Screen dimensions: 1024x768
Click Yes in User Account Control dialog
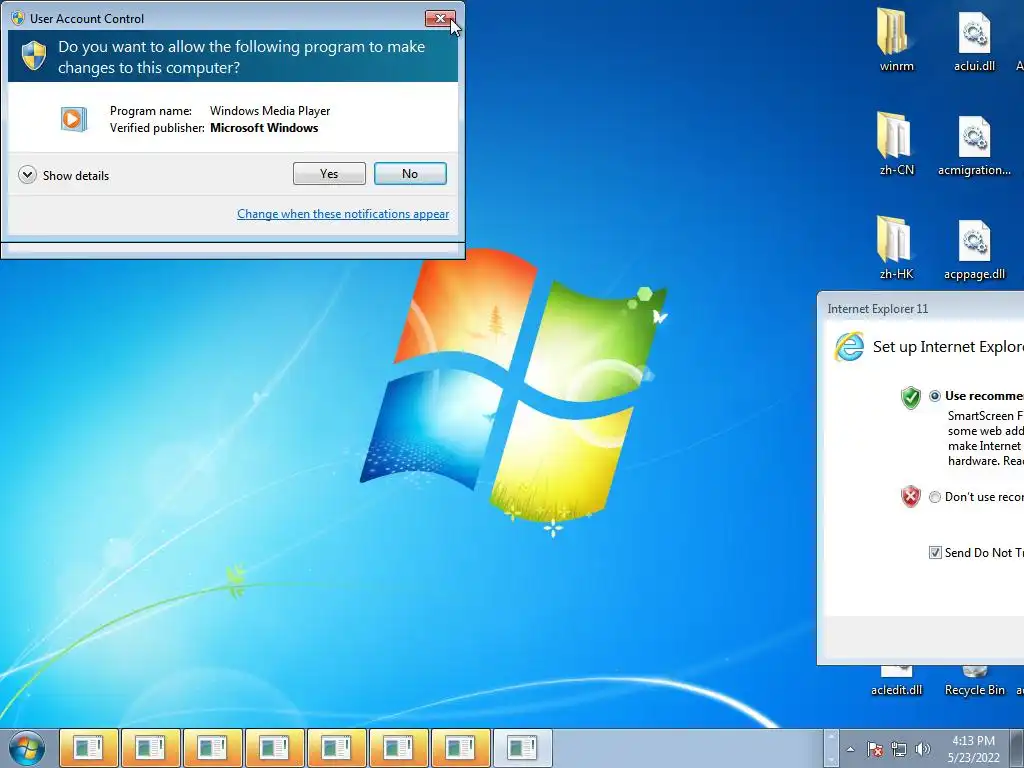329,174
